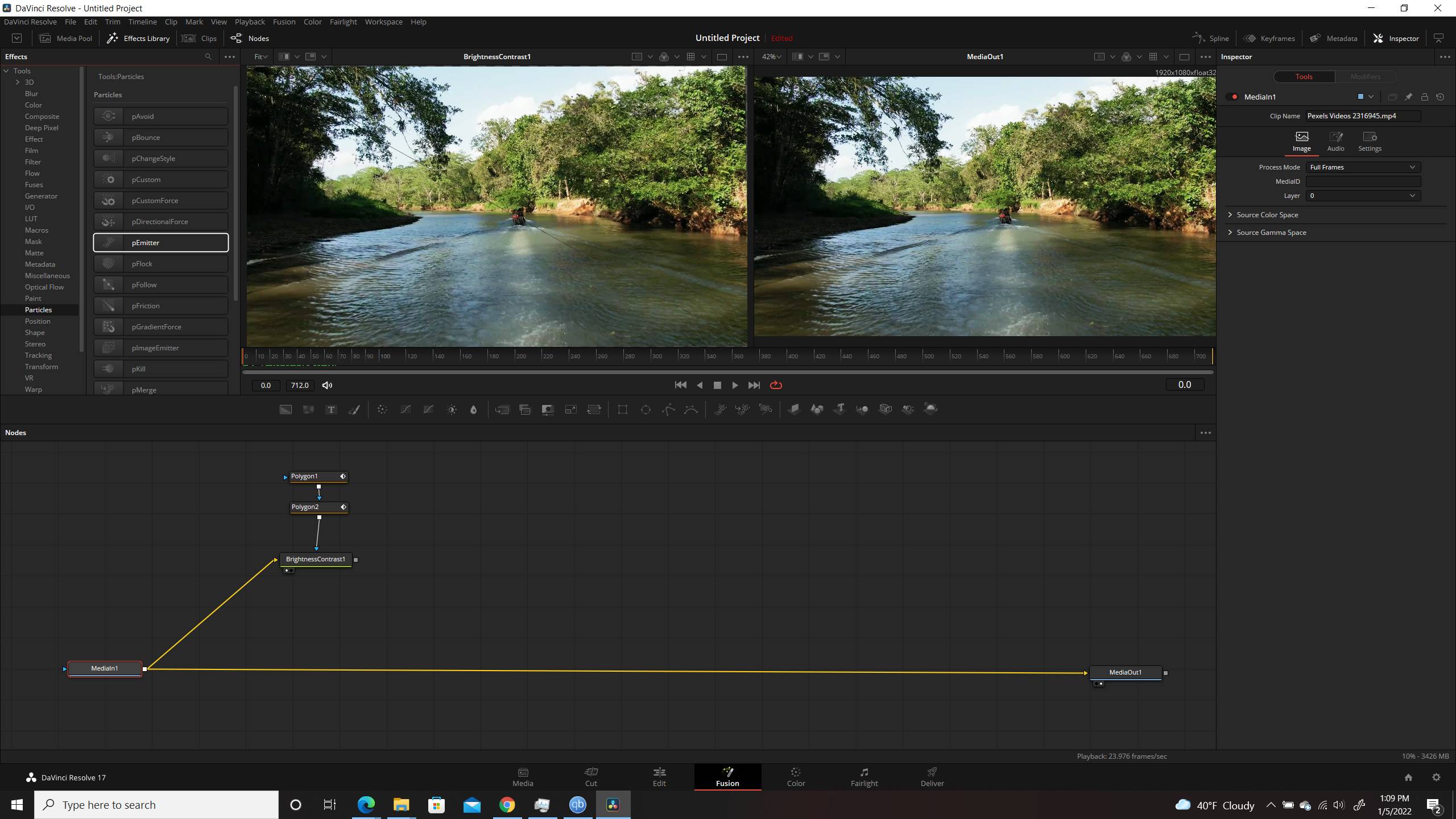Click the Clip Name input field
Image resolution: width=1456 pixels, height=819 pixels.
[1363, 116]
